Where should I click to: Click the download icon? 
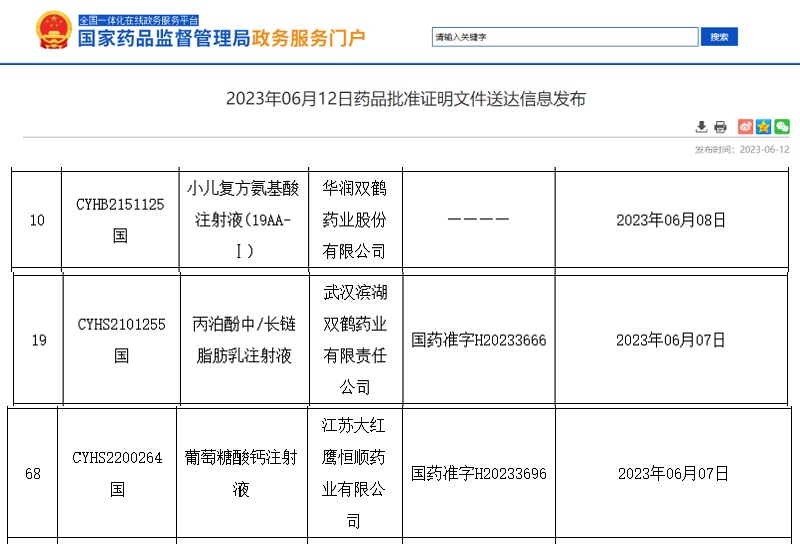pyautogui.click(x=702, y=127)
